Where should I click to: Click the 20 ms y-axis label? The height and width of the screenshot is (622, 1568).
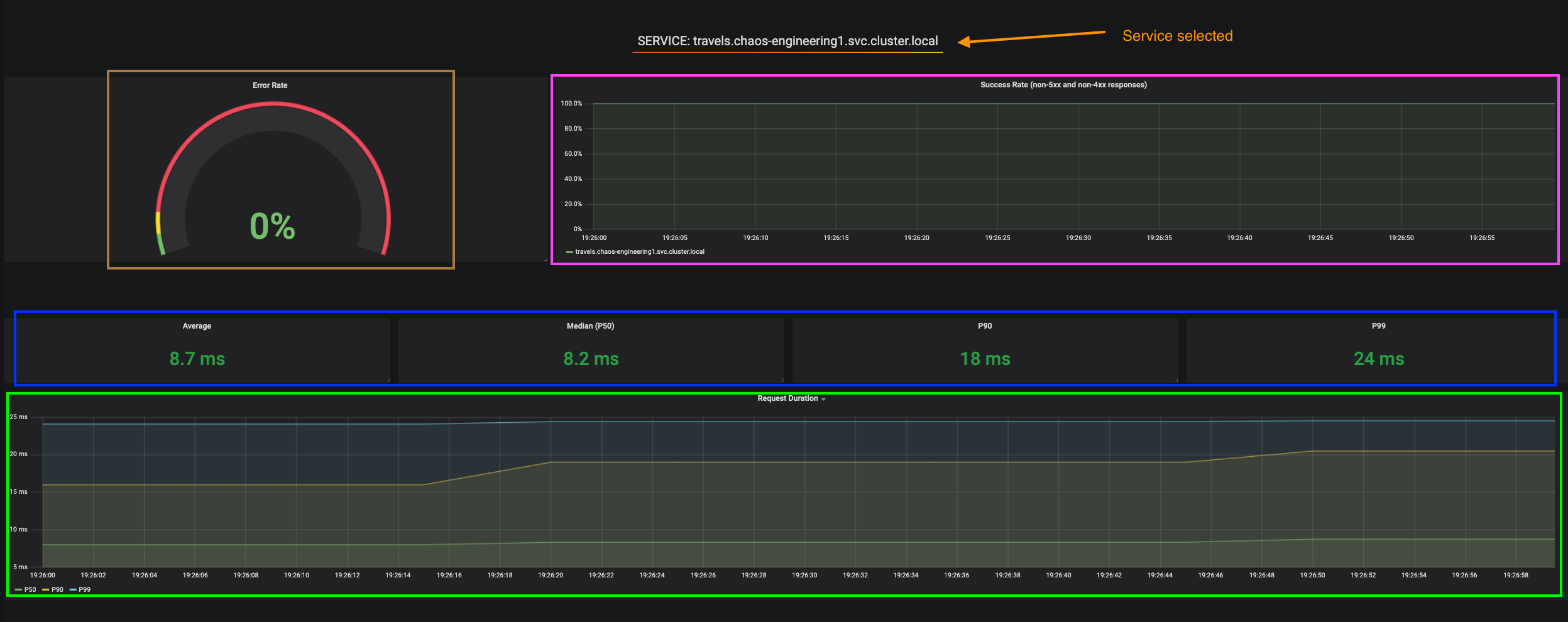(x=19, y=454)
